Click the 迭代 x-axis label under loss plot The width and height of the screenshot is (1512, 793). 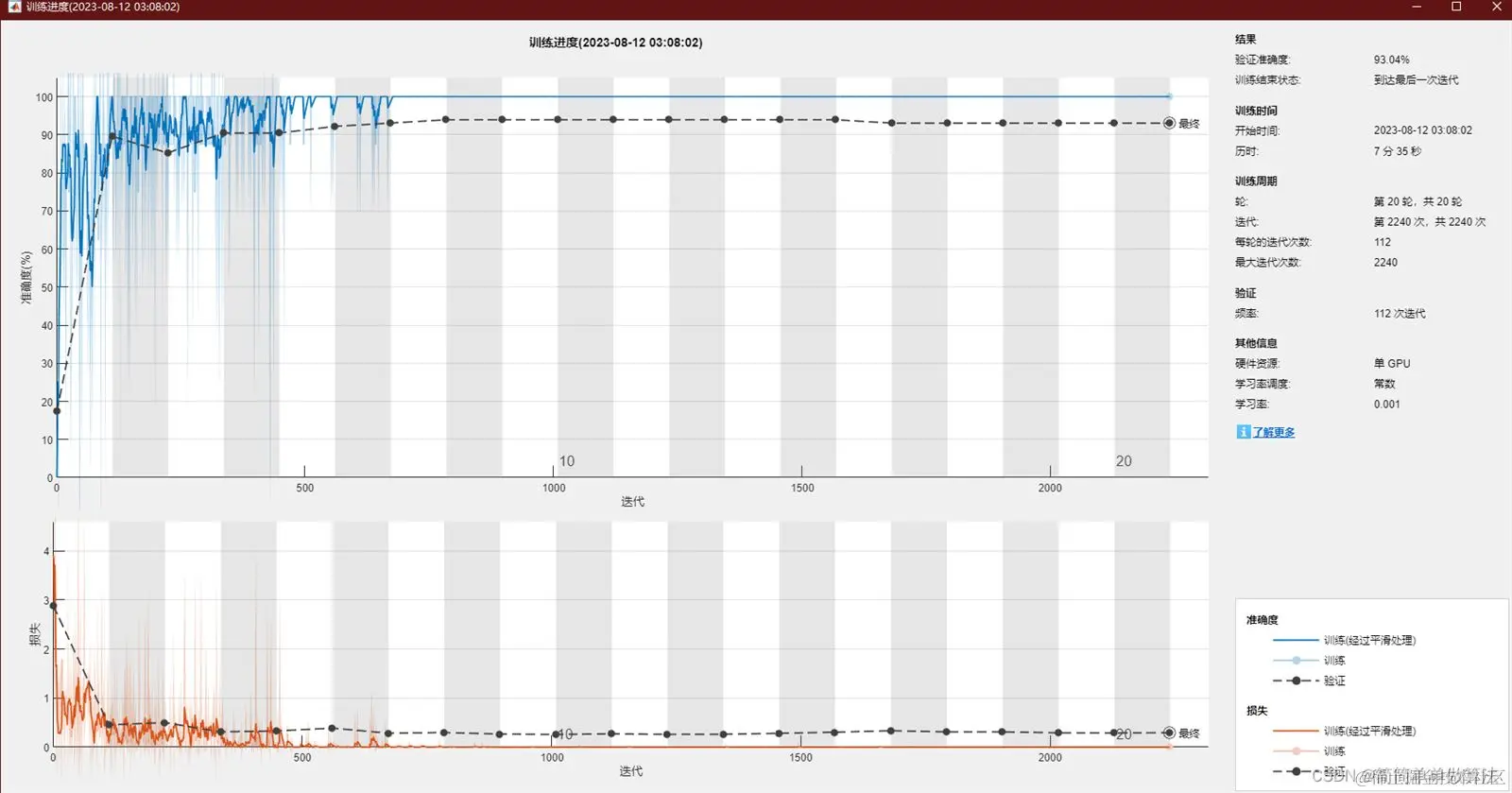click(630, 771)
